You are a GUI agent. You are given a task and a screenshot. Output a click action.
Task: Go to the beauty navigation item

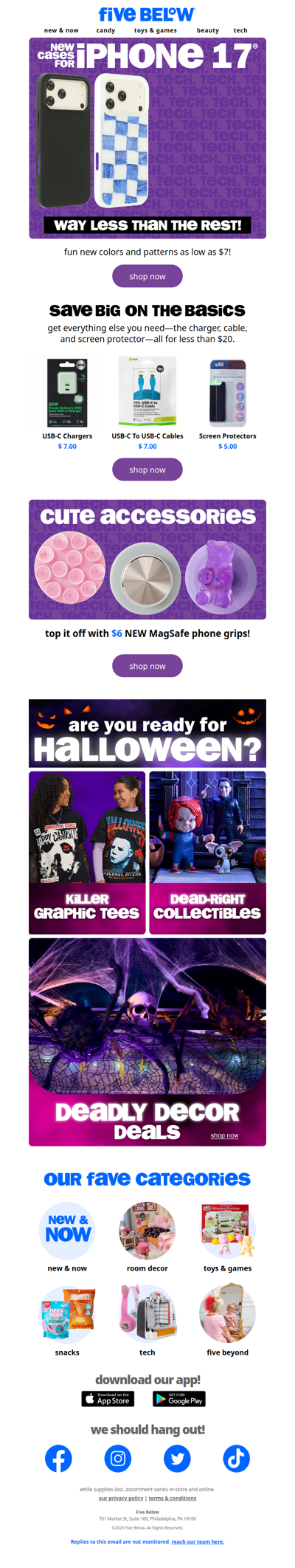pos(208,30)
